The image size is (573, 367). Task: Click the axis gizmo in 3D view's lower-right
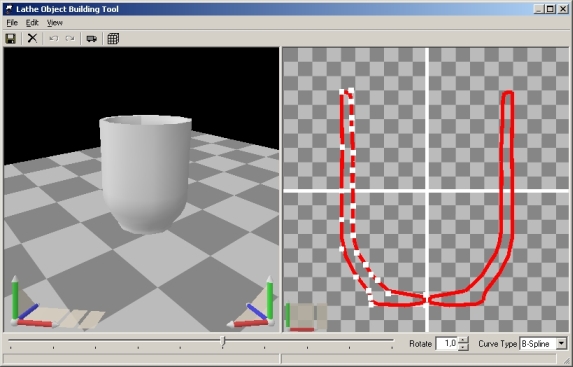click(252, 302)
